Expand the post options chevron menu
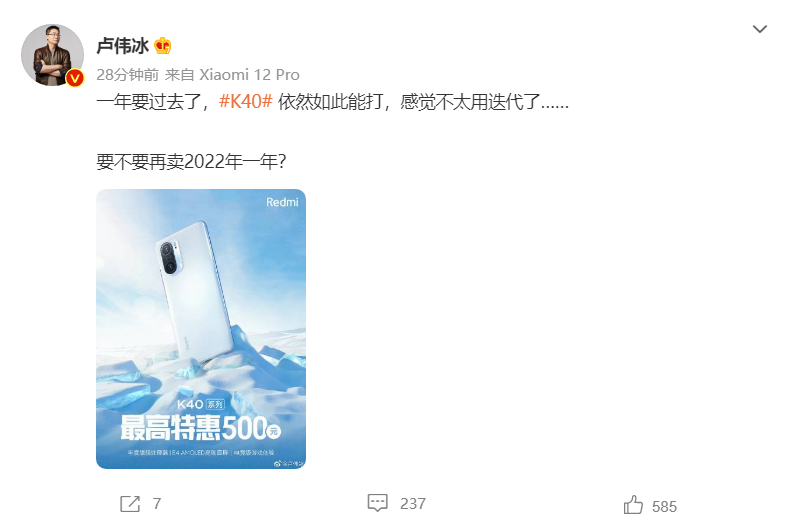794x529 pixels. point(759,29)
